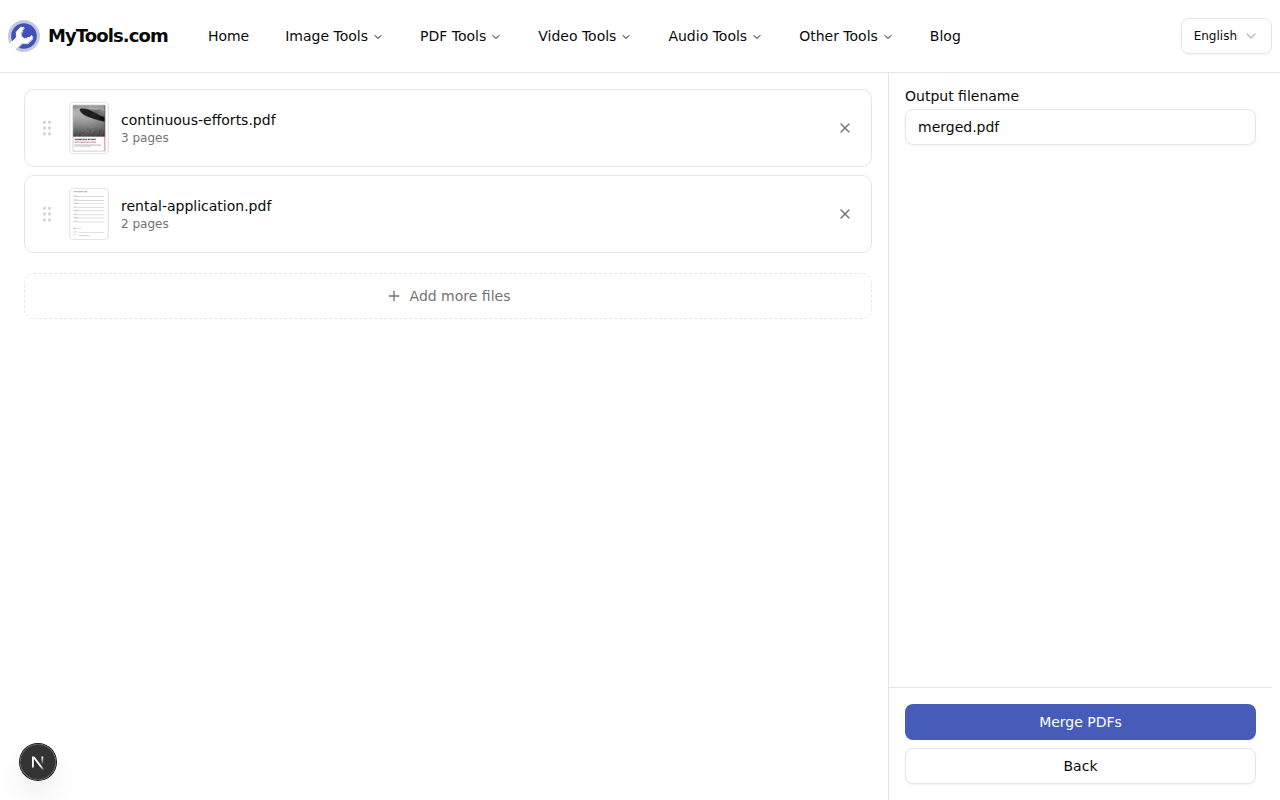Click the merged.pdf output filename field
1280x800 pixels.
pyautogui.click(x=1080, y=127)
